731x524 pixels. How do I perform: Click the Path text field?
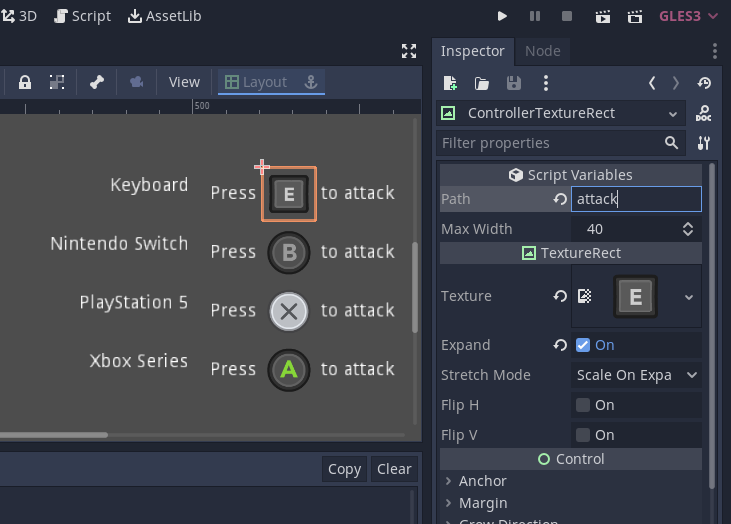coord(636,199)
